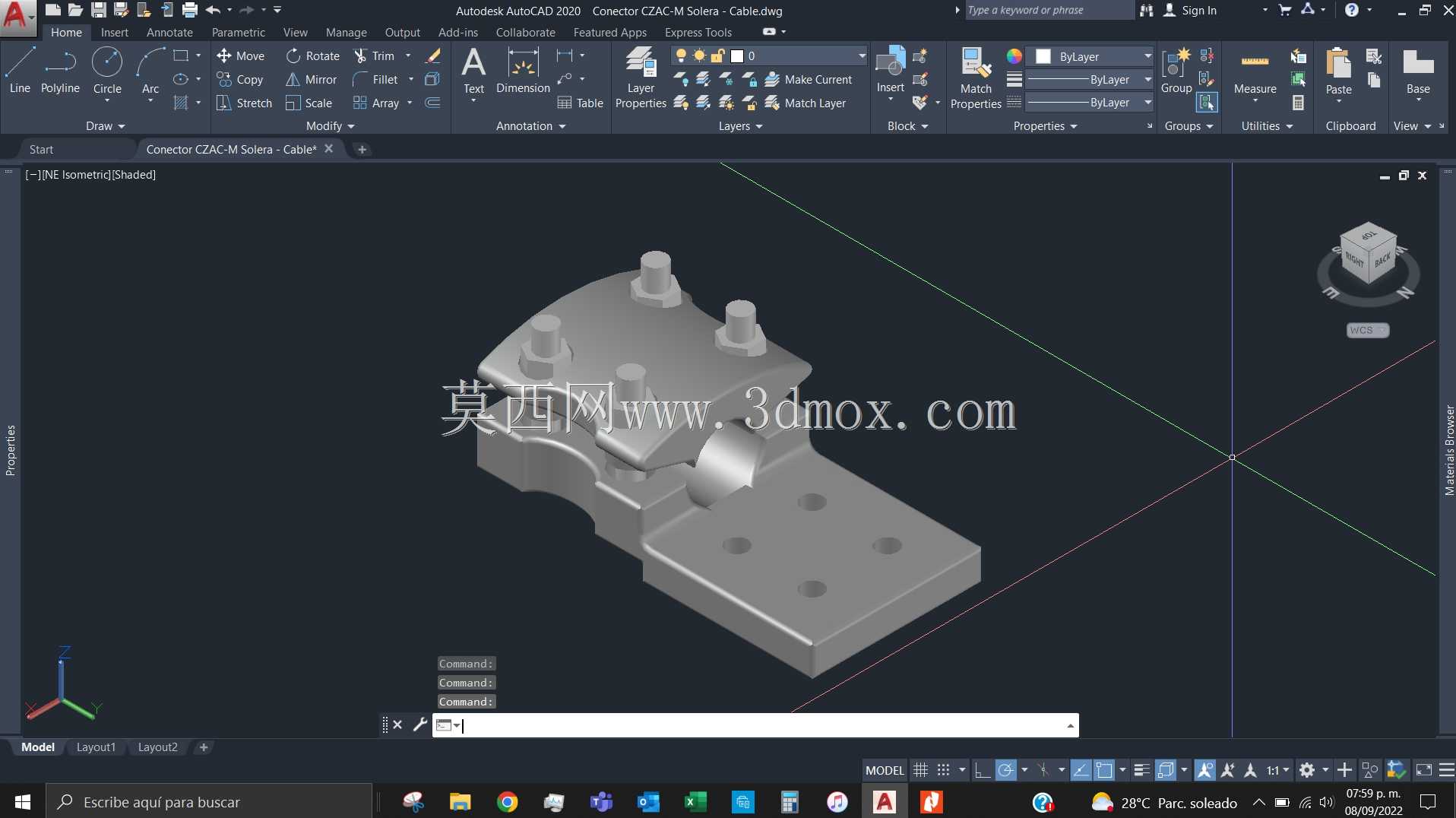Click the Fillet tool
1456x818 pixels.
375,79
